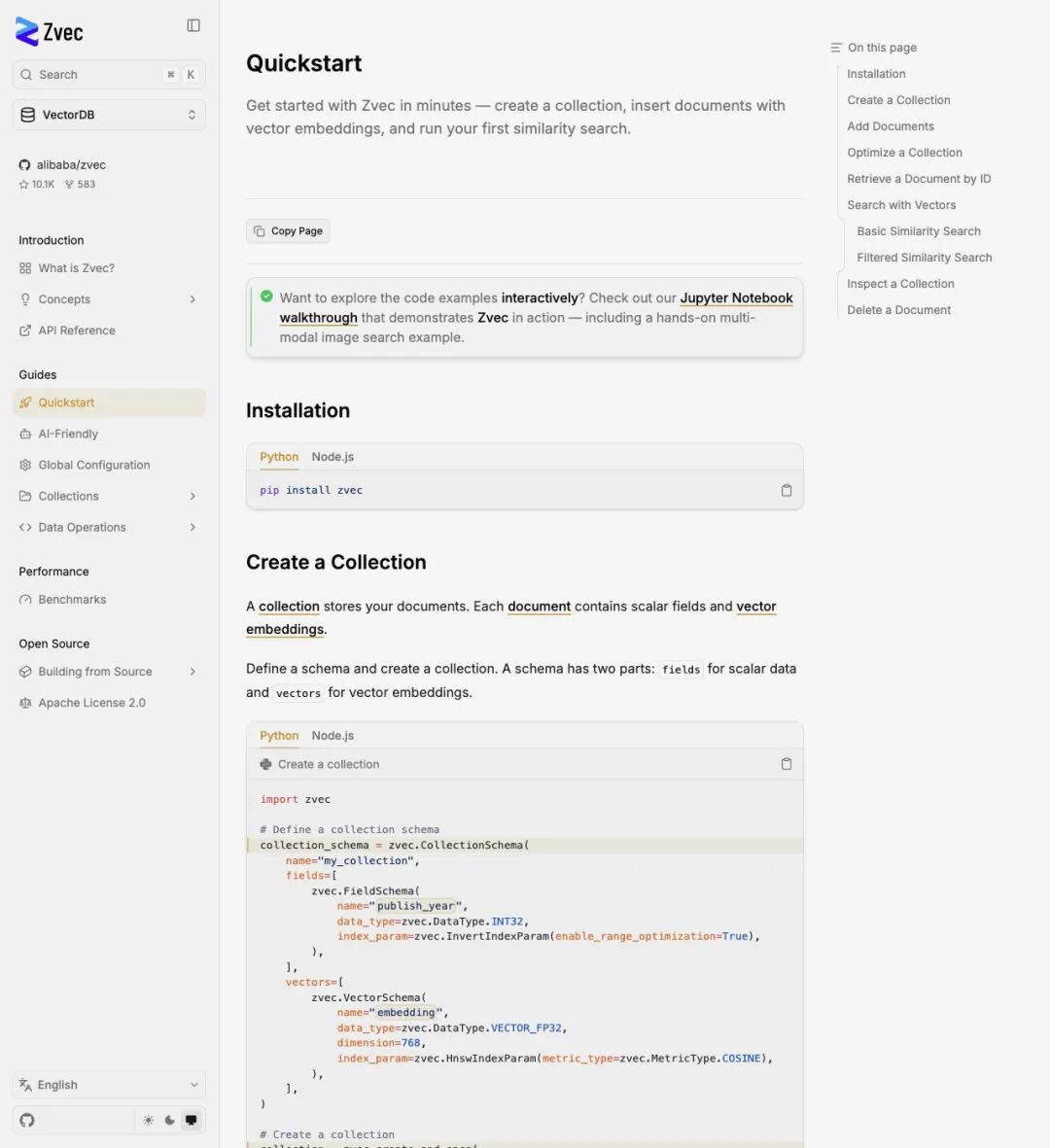Jump to Delete a Document outline entry

(x=898, y=310)
